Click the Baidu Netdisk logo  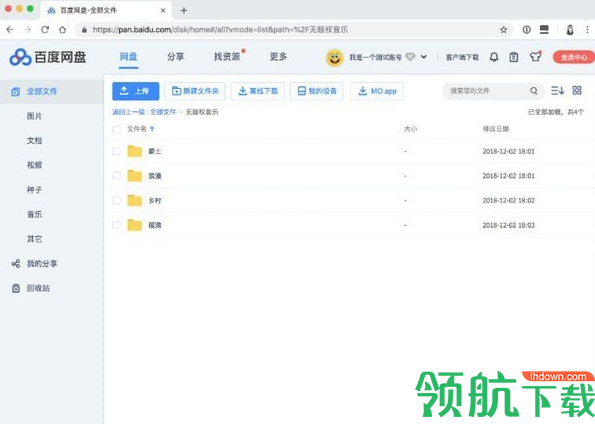pyautogui.click(x=48, y=57)
